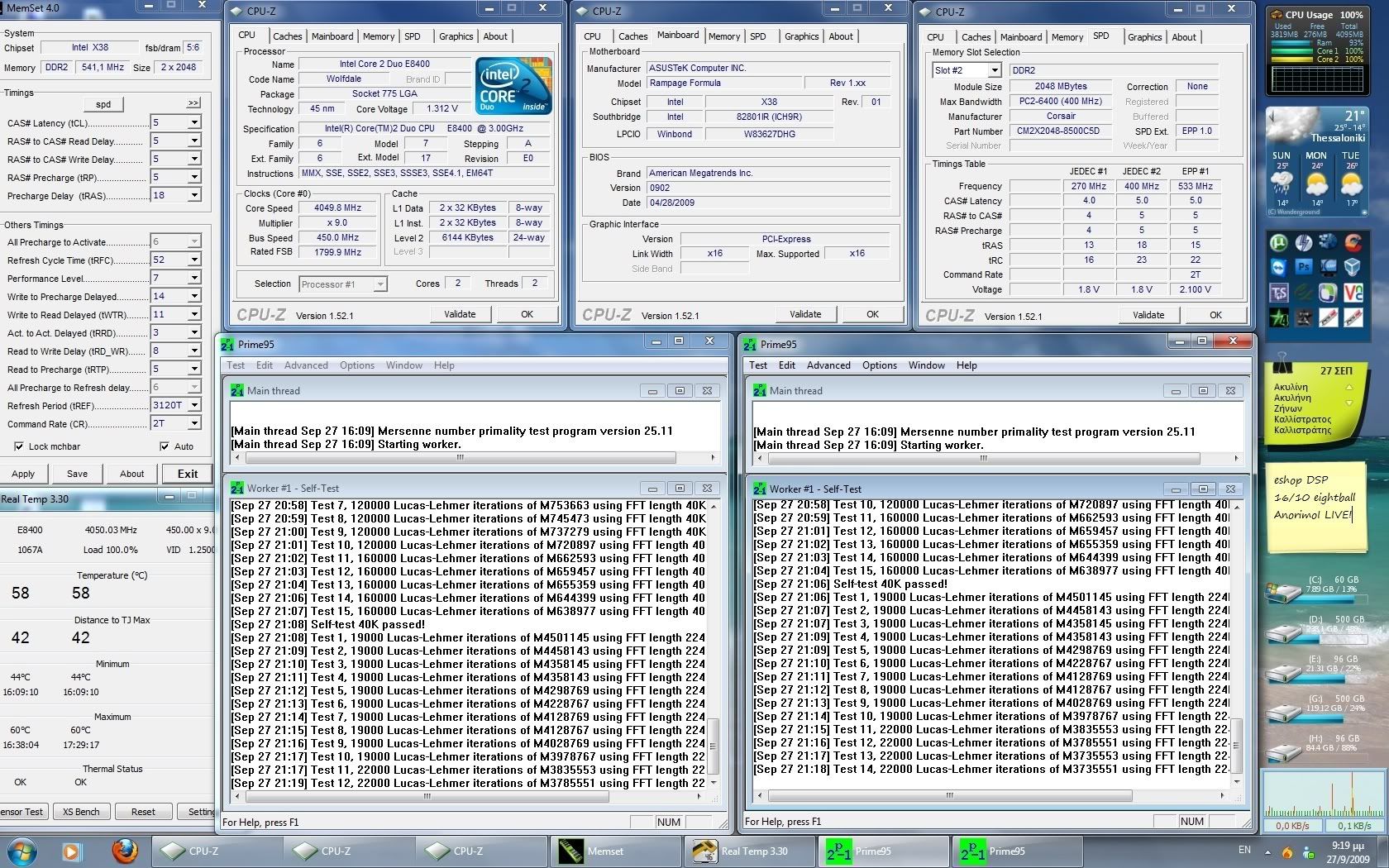
Task: Open Test menu in right Prime95 window
Action: pos(758,365)
